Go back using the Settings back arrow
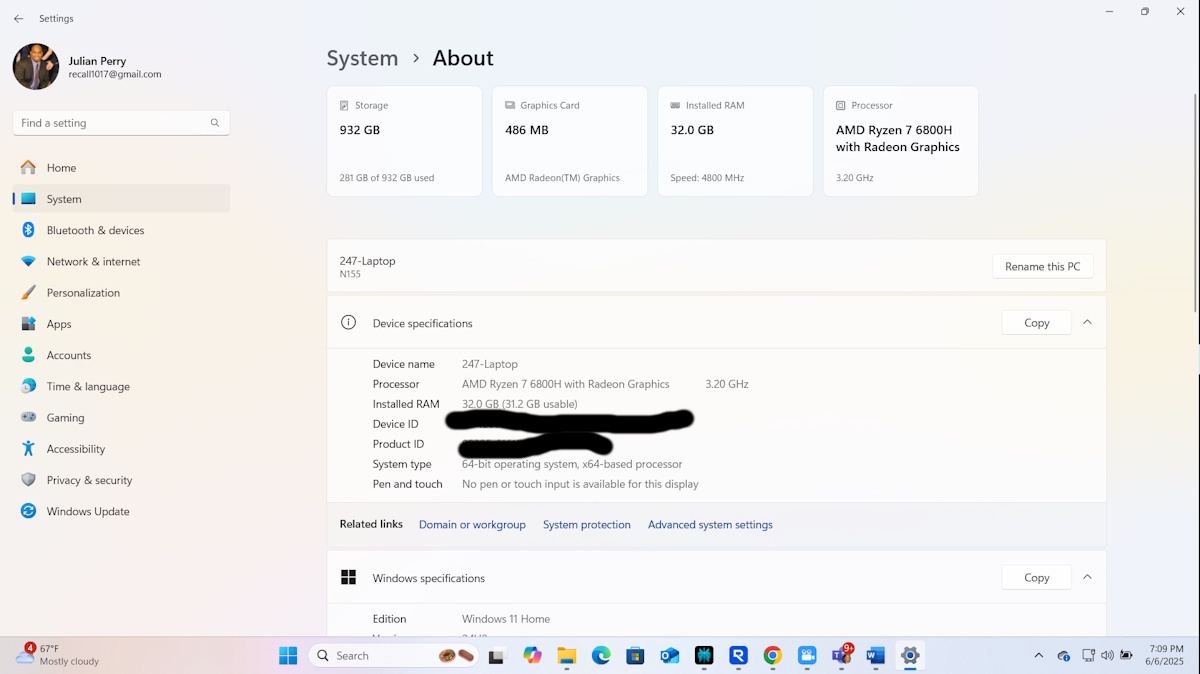This screenshot has height=674, width=1200. (18, 18)
